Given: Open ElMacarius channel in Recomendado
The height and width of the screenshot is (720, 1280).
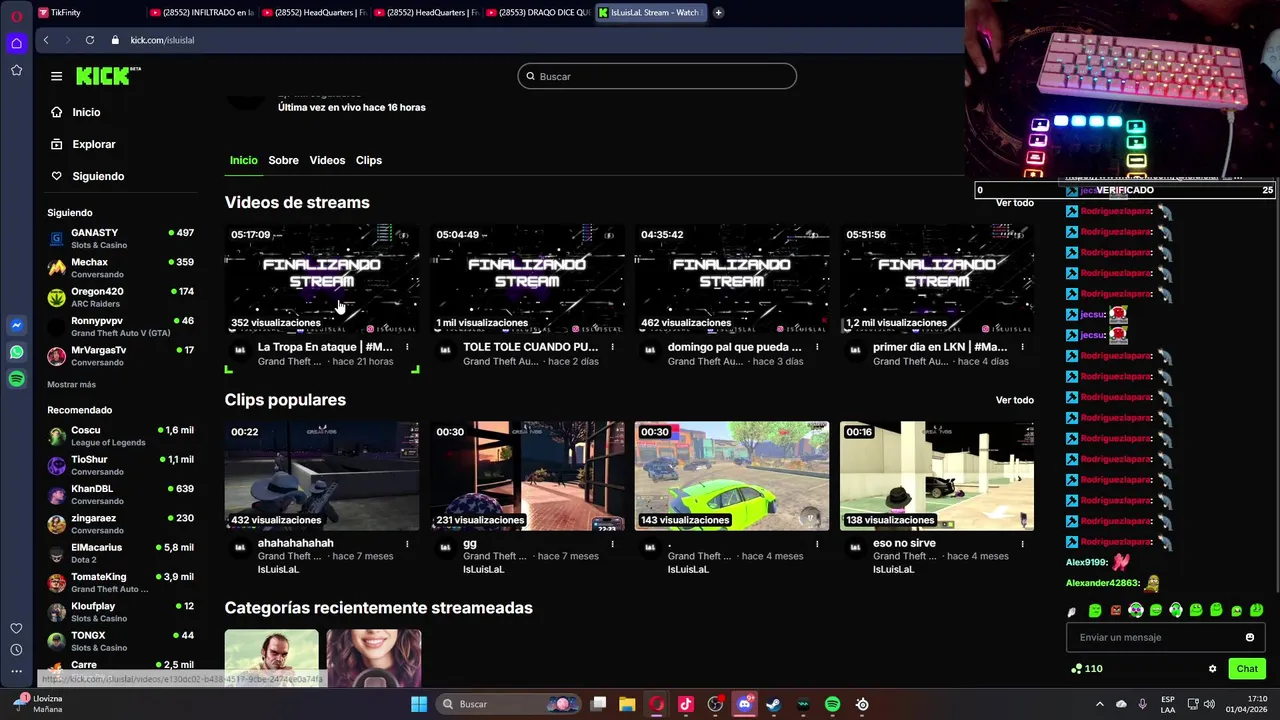Looking at the screenshot, I should 120,553.
